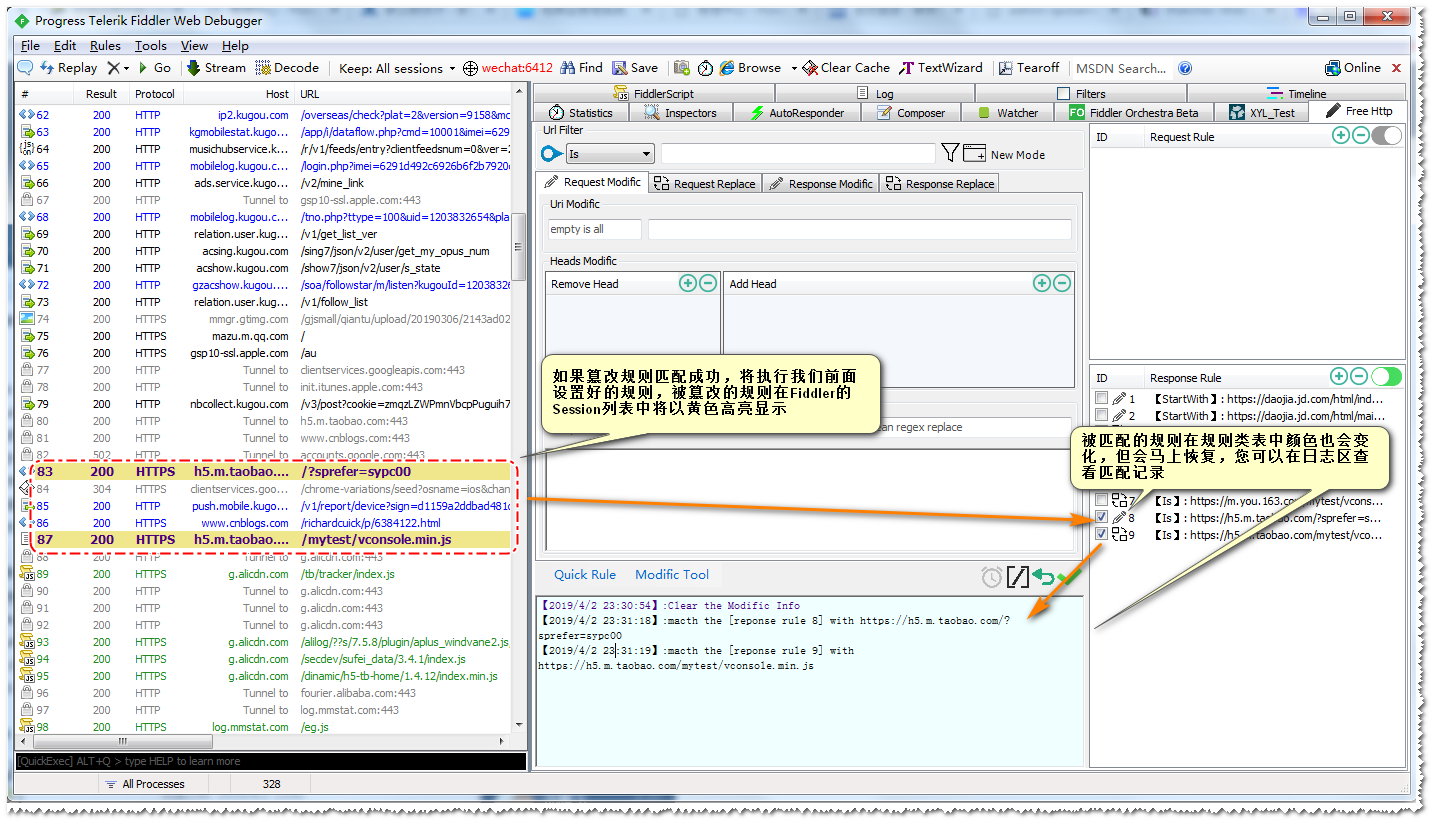Viewport: 1437px width, 826px height.
Task: Click the funnel filter icon
Action: (950, 153)
